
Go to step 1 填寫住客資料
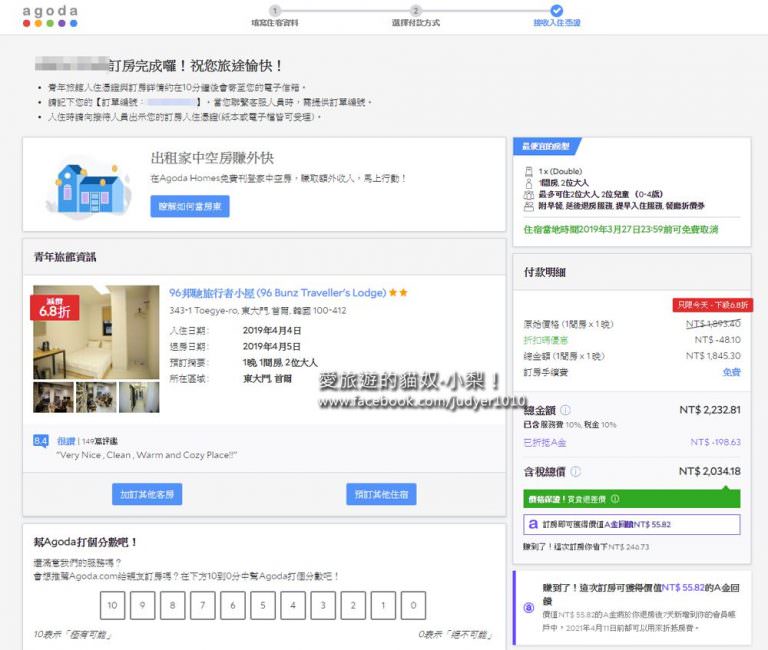click(275, 16)
